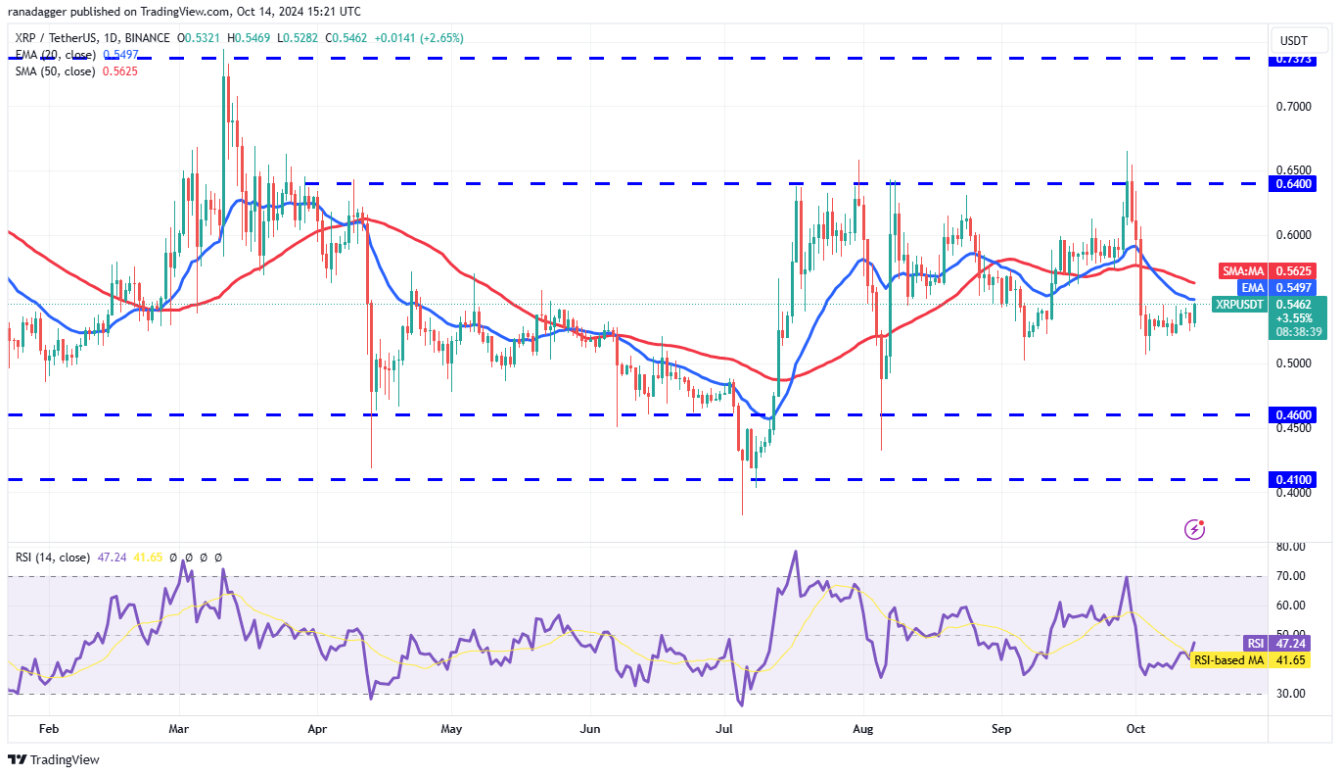Image resolution: width=1337 pixels, height=775 pixels.
Task: Click the Mar label on time axis
Action: (181, 730)
